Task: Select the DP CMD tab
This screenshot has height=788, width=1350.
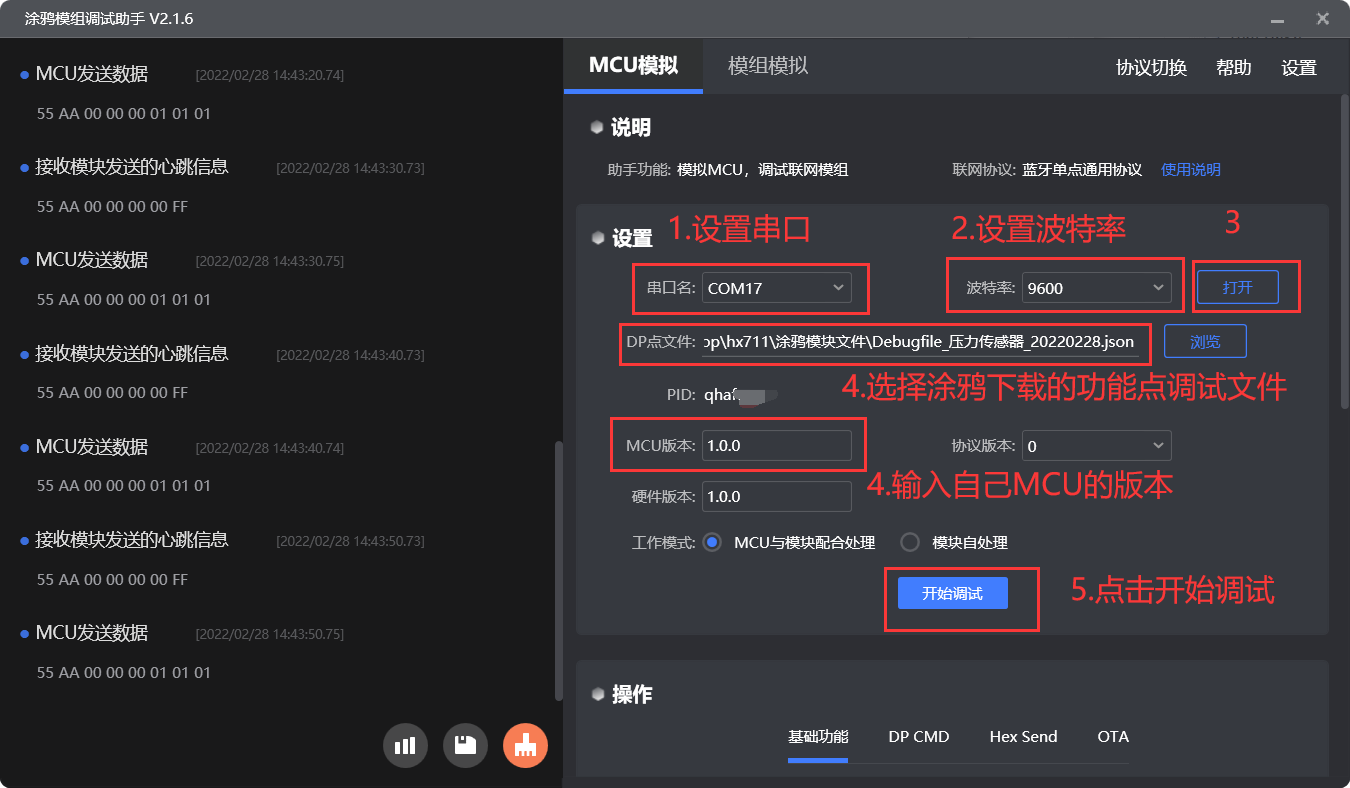Action: point(919,737)
